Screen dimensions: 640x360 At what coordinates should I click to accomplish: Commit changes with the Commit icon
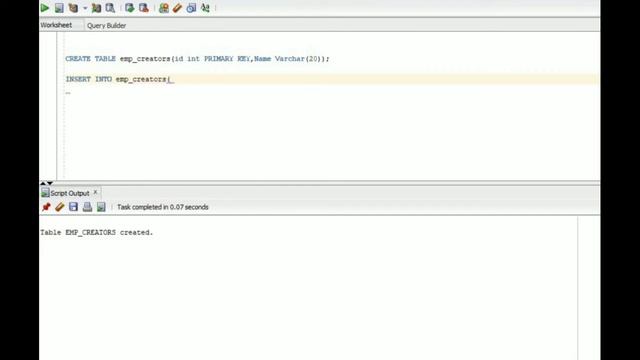[130, 8]
